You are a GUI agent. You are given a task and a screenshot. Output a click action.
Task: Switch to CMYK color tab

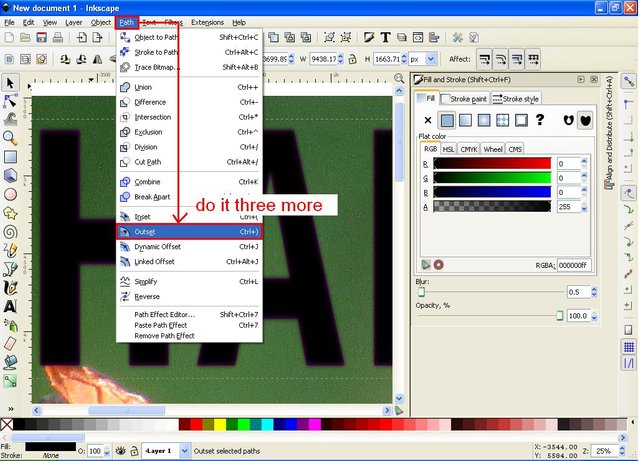coord(469,149)
